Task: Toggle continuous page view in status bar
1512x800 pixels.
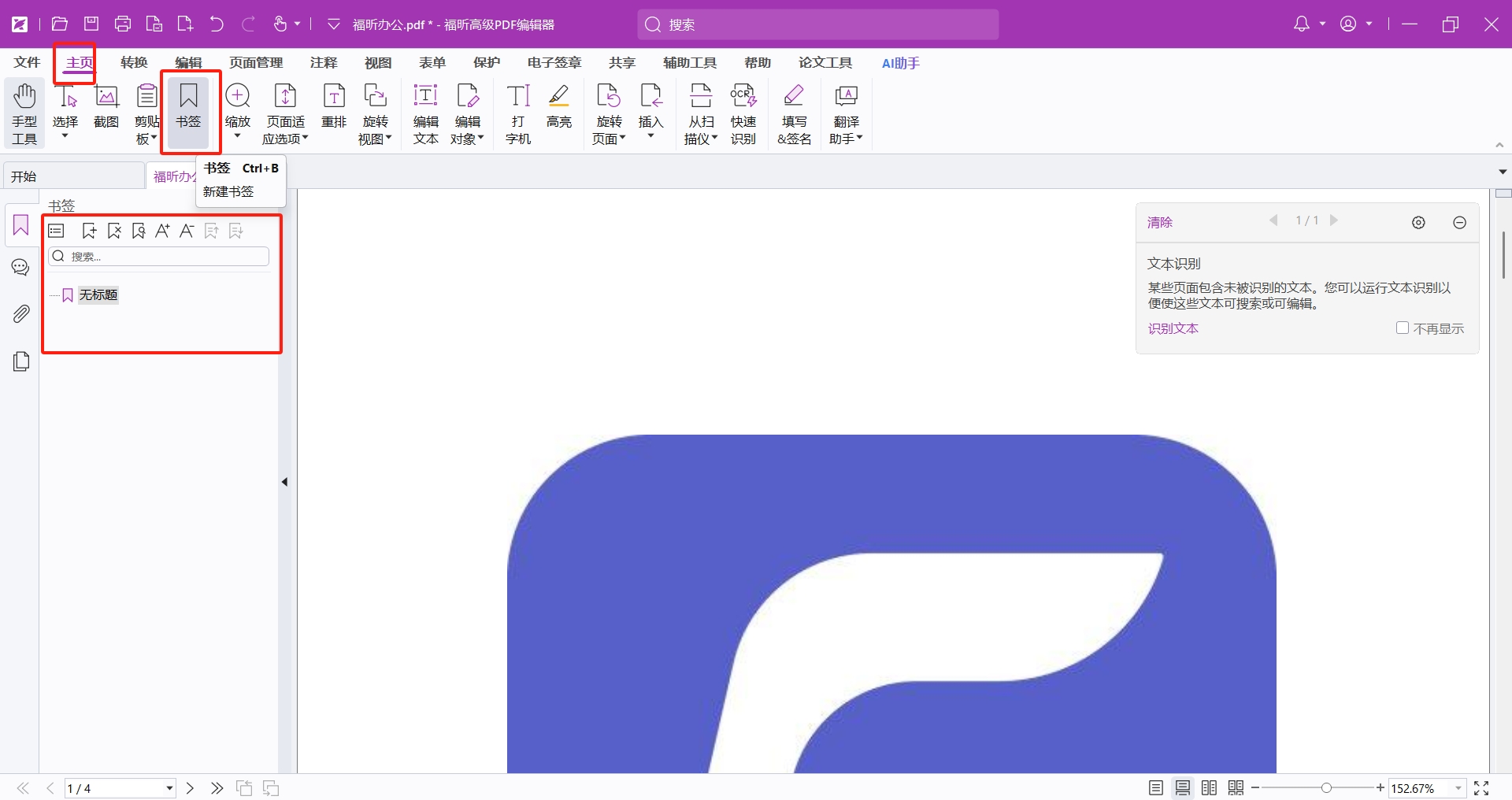Action: 1183,788
